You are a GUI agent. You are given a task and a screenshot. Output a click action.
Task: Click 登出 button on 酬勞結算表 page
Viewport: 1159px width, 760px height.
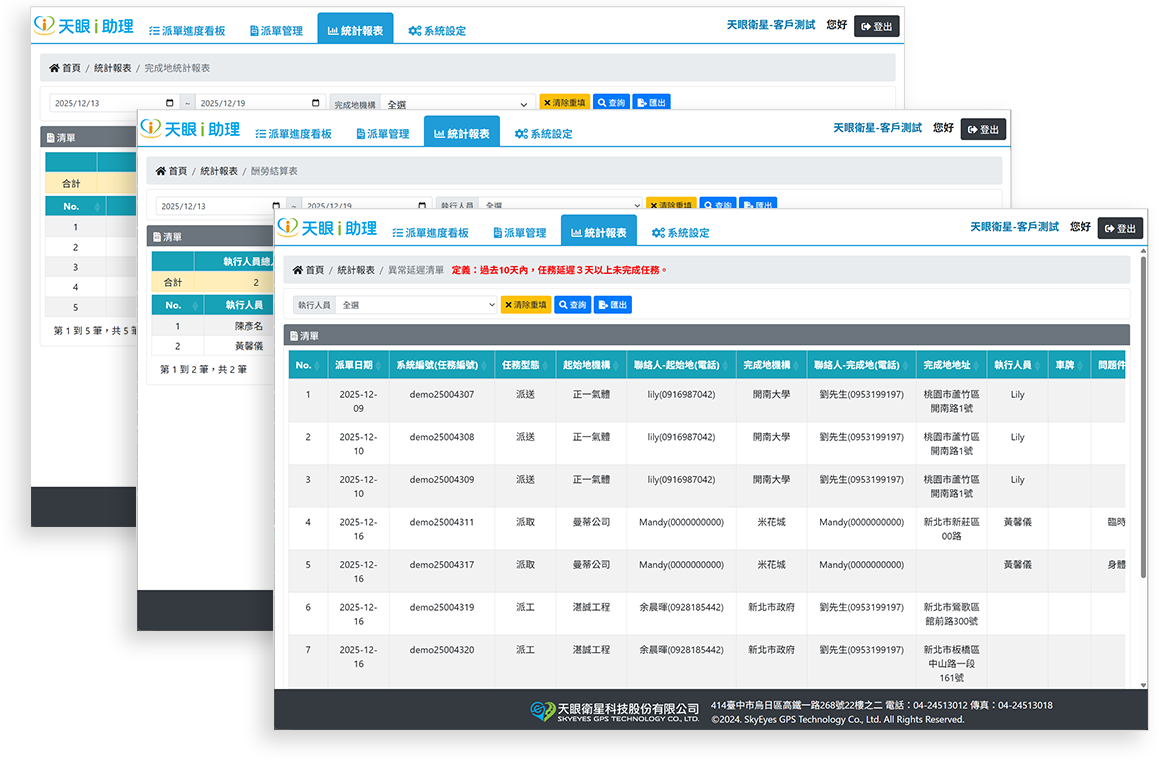(983, 129)
